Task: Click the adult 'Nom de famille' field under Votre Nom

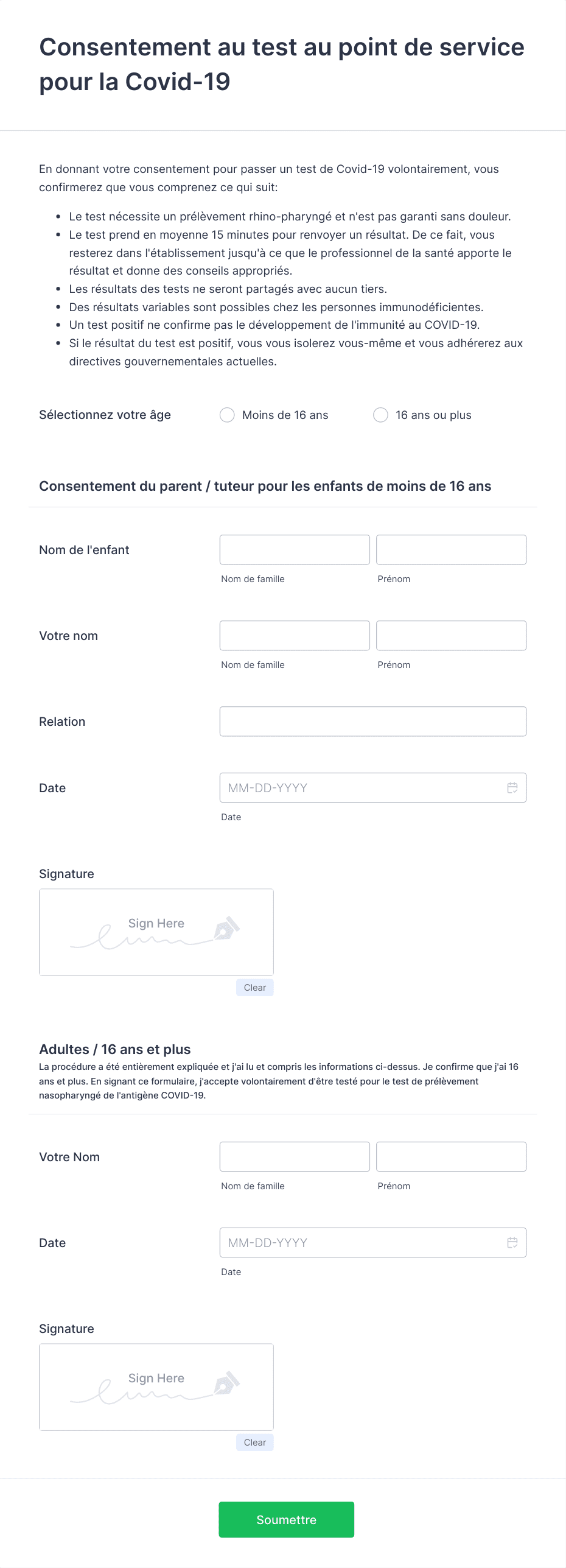Action: coord(295,1156)
